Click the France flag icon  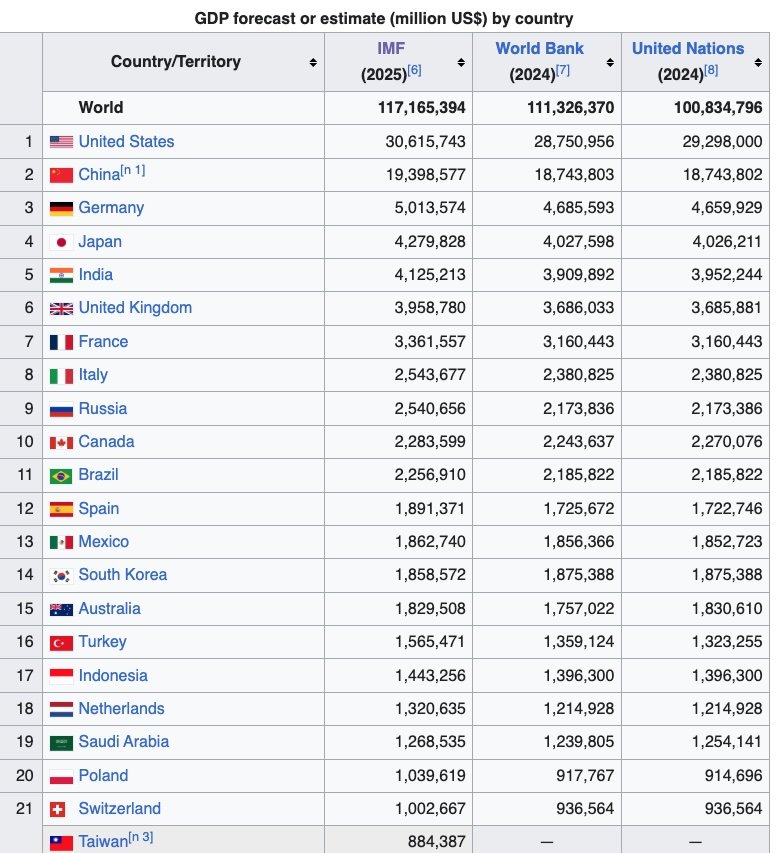[61, 342]
